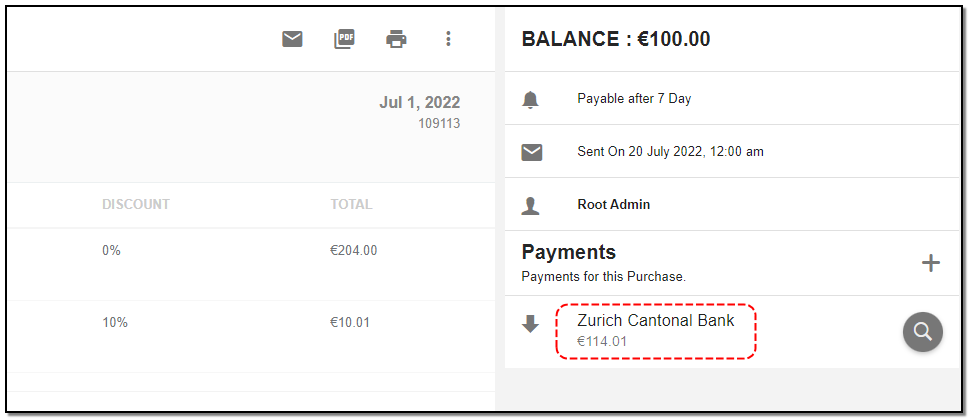Open the Zurich Cantonal Bank payment entry
Viewport: 969px width, 419px height.
click(x=655, y=321)
